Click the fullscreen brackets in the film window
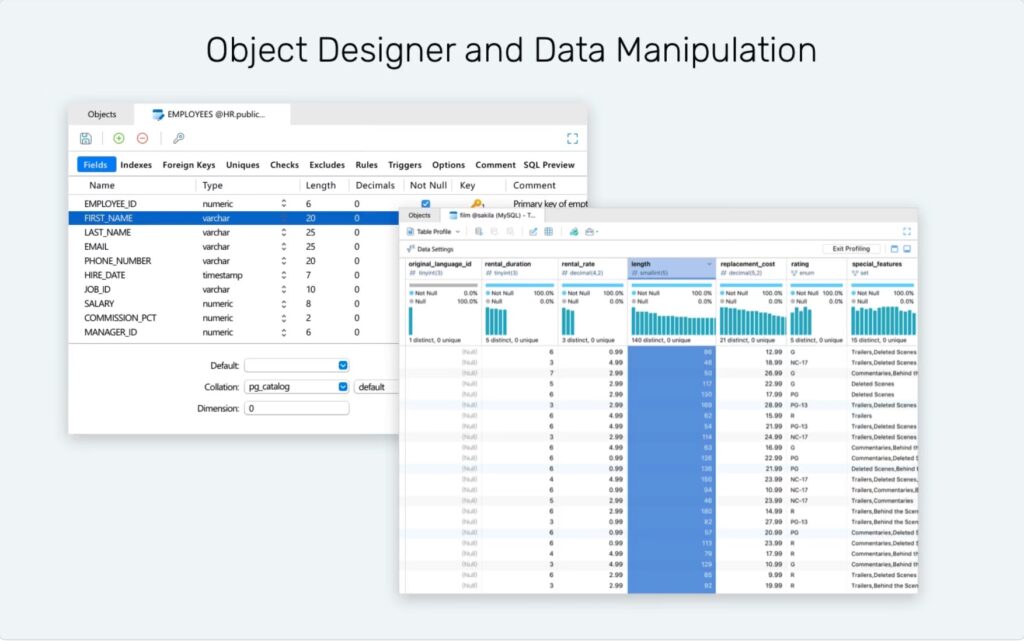This screenshot has width=1024, height=641. click(907, 231)
